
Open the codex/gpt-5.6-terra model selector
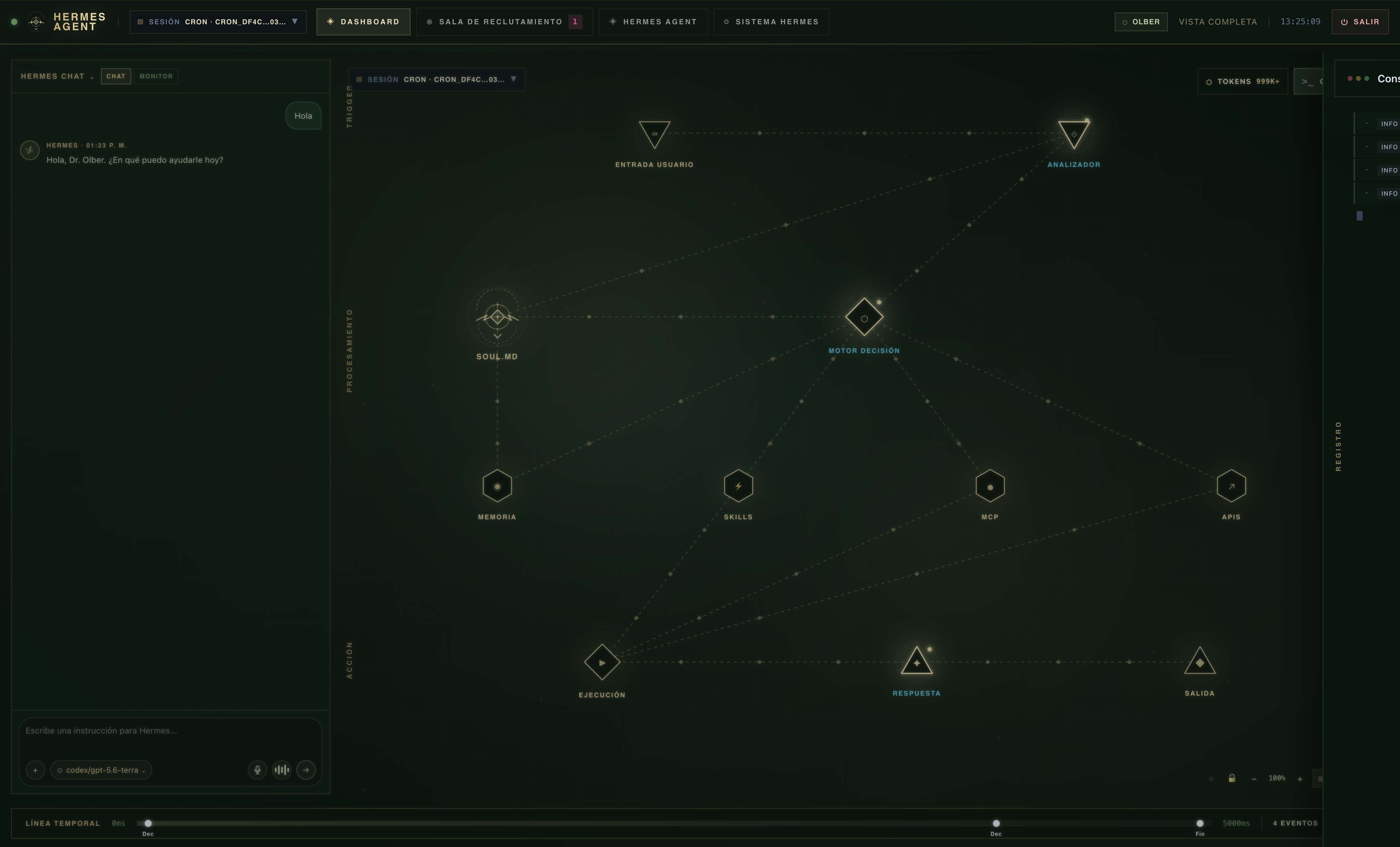tap(101, 770)
